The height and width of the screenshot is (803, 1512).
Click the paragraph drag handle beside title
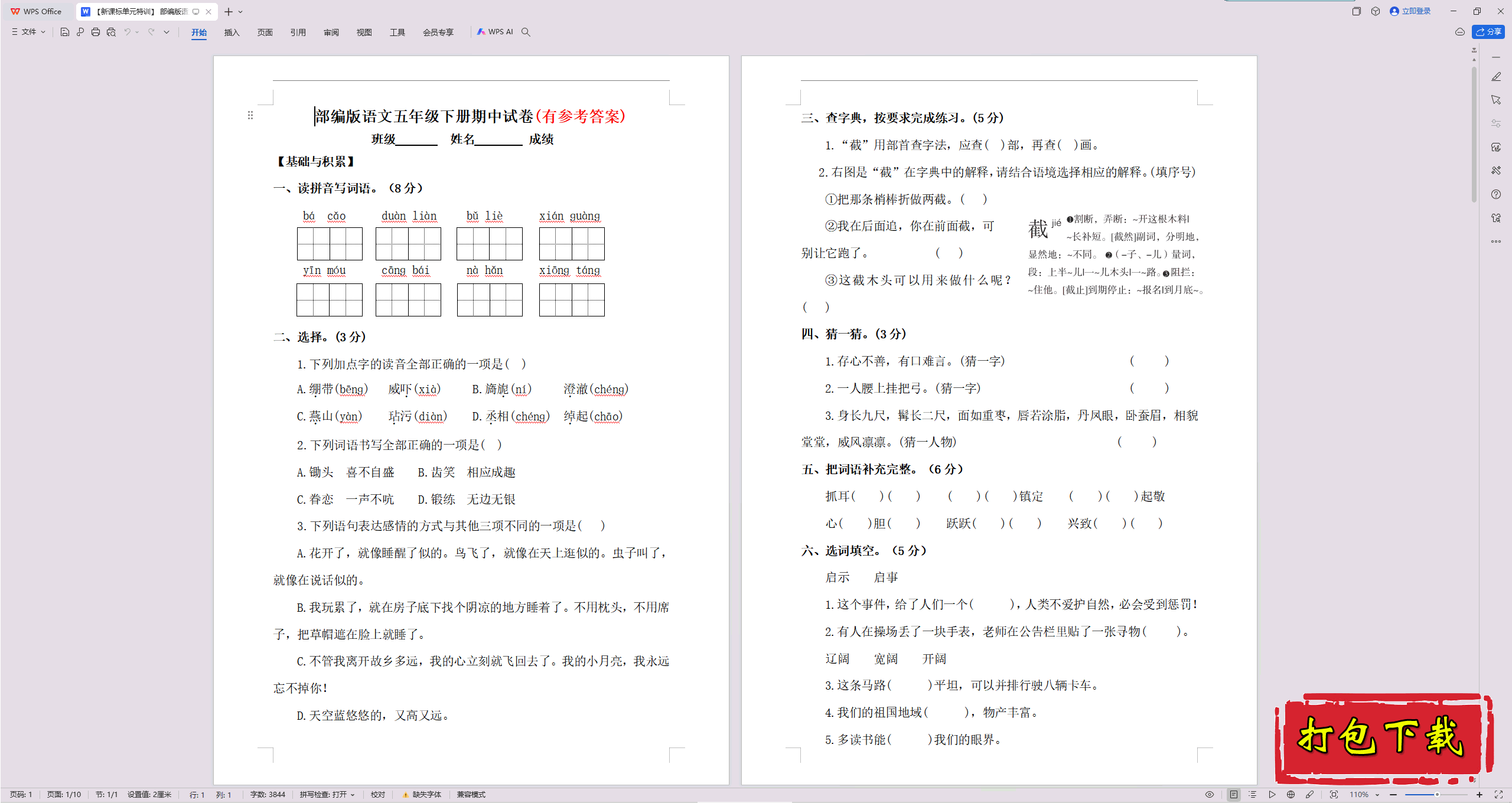[250, 115]
